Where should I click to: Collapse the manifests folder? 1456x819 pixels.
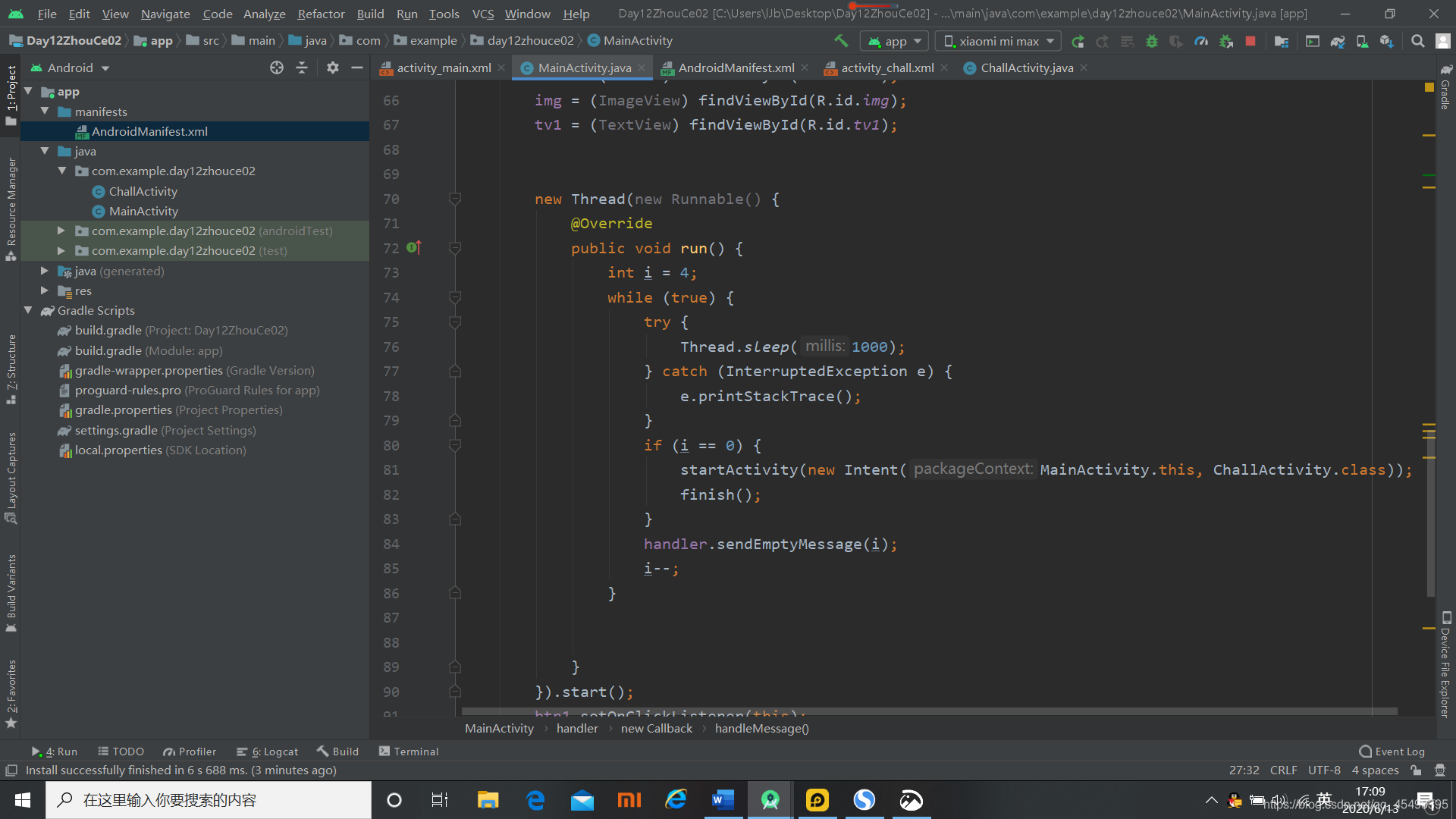pos(45,111)
